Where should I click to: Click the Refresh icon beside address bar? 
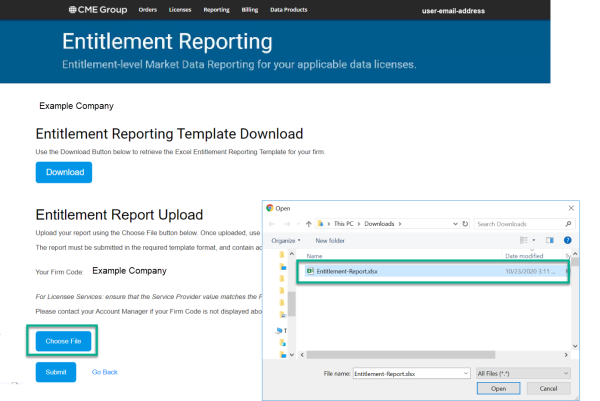(463, 224)
